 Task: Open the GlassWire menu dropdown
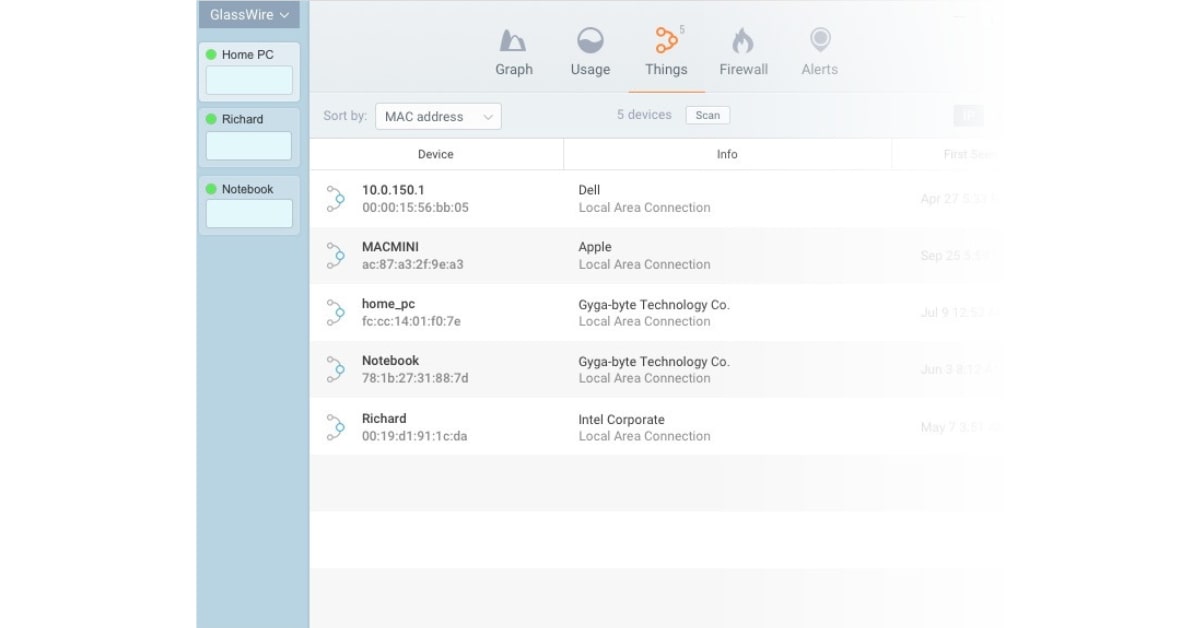249,15
